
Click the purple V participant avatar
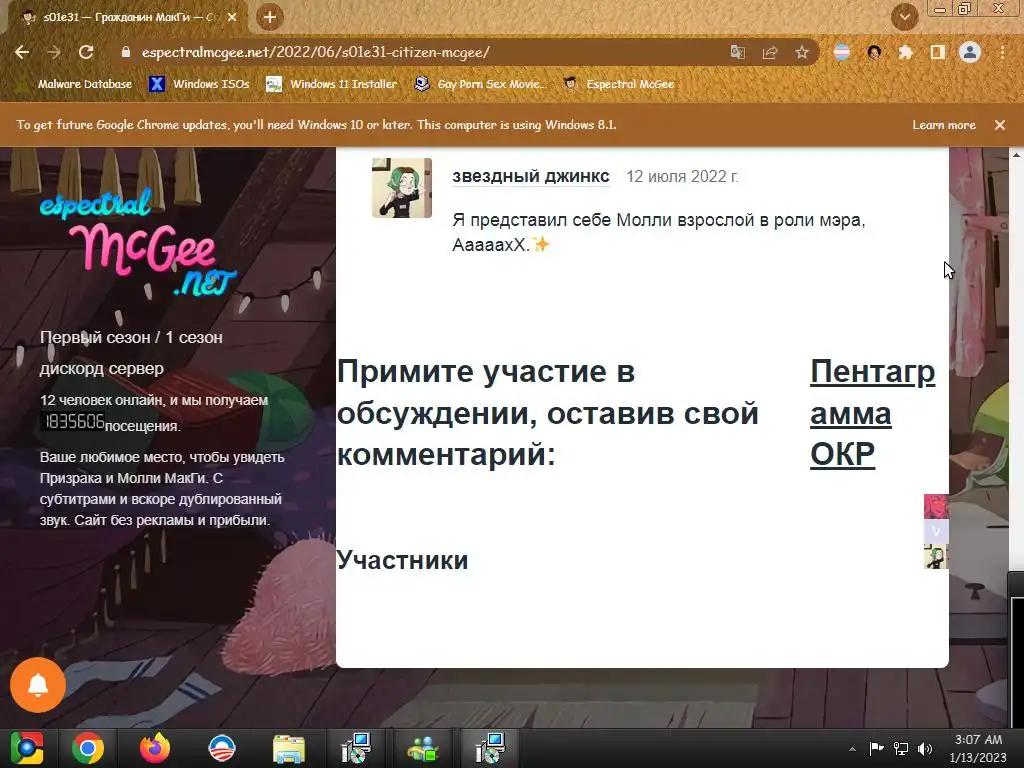point(936,531)
